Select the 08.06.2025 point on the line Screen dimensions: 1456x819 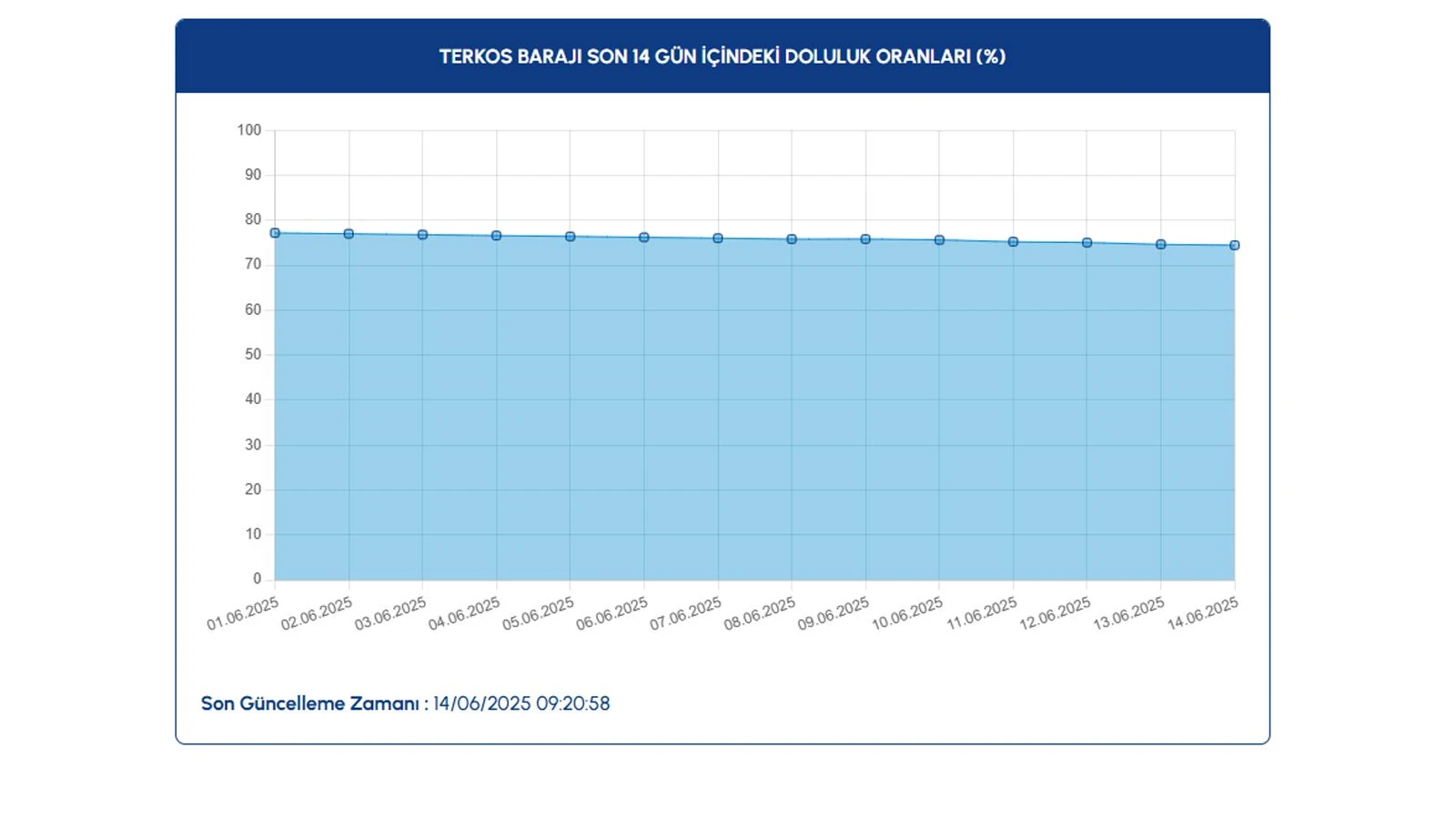(792, 239)
